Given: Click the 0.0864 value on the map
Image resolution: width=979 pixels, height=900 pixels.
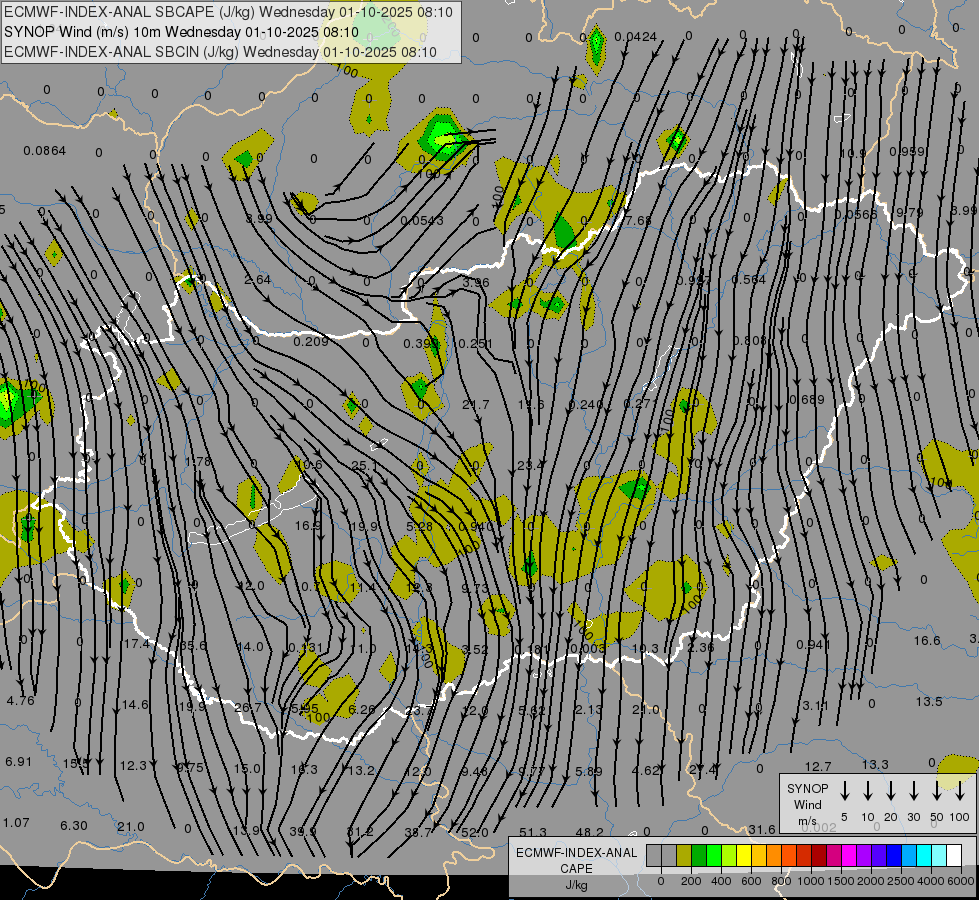Looking at the screenshot, I should tap(44, 151).
